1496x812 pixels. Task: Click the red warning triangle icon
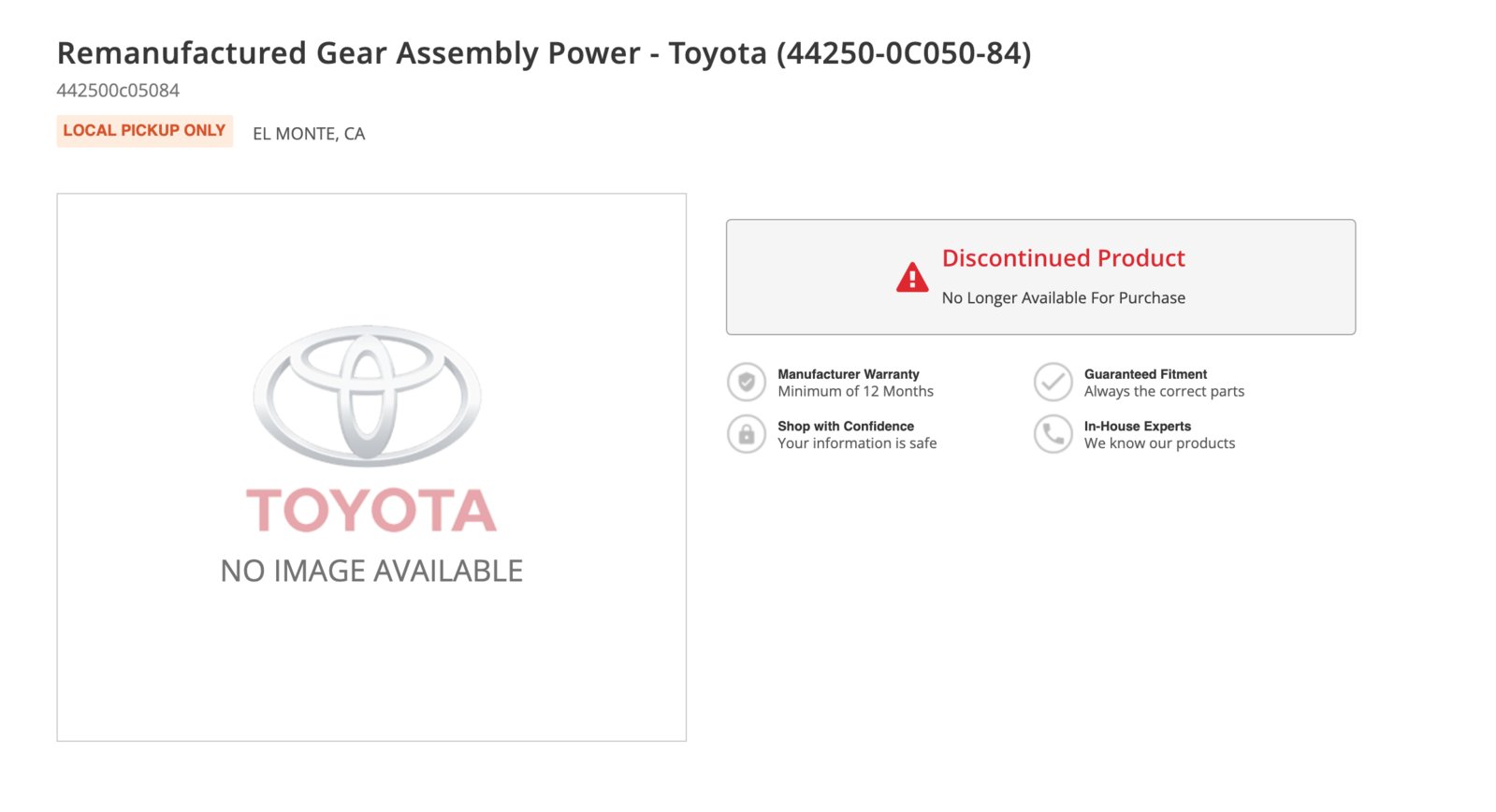(912, 278)
